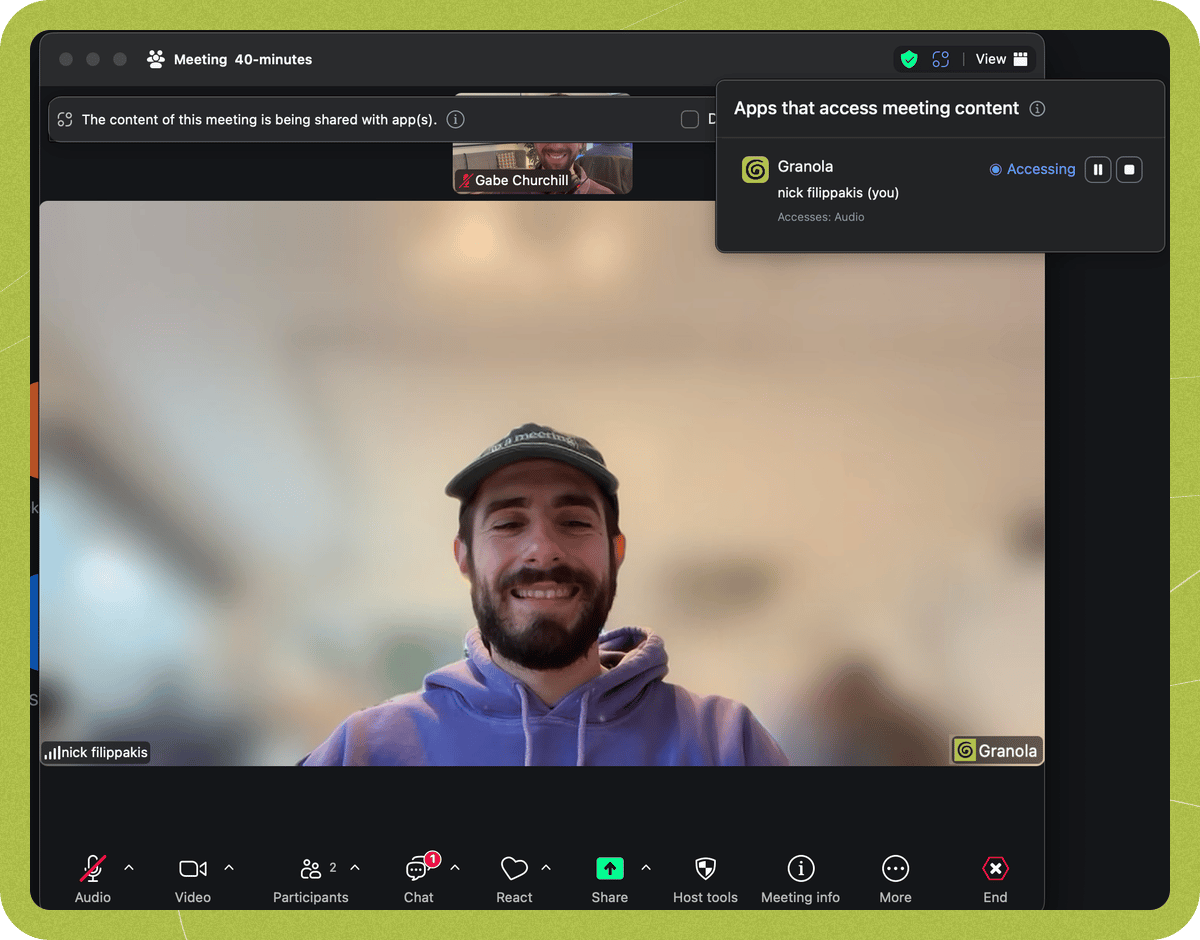The height and width of the screenshot is (940, 1200).
Task: Expand the React options chevron
Action: (x=546, y=868)
